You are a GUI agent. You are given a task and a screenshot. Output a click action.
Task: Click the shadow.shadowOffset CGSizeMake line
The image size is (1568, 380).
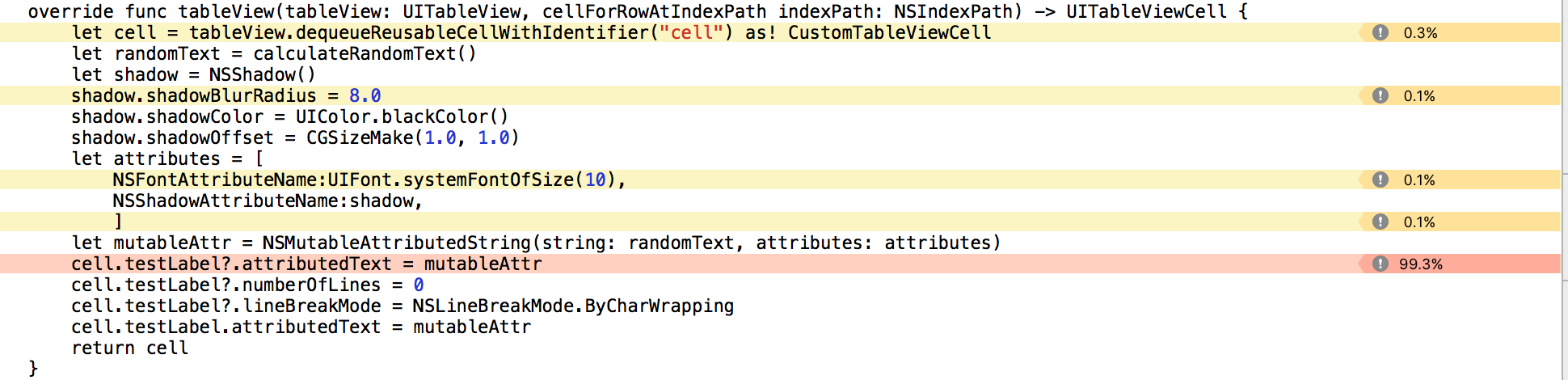pos(295,137)
